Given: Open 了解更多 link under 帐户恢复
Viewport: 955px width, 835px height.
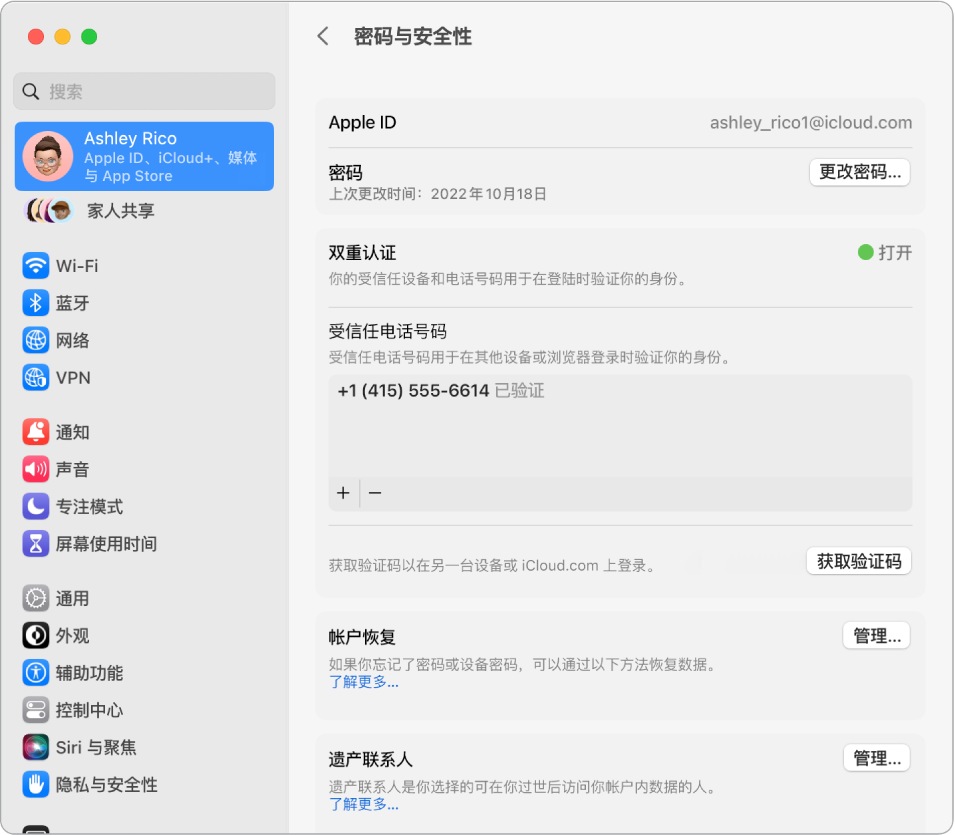Looking at the screenshot, I should 363,682.
